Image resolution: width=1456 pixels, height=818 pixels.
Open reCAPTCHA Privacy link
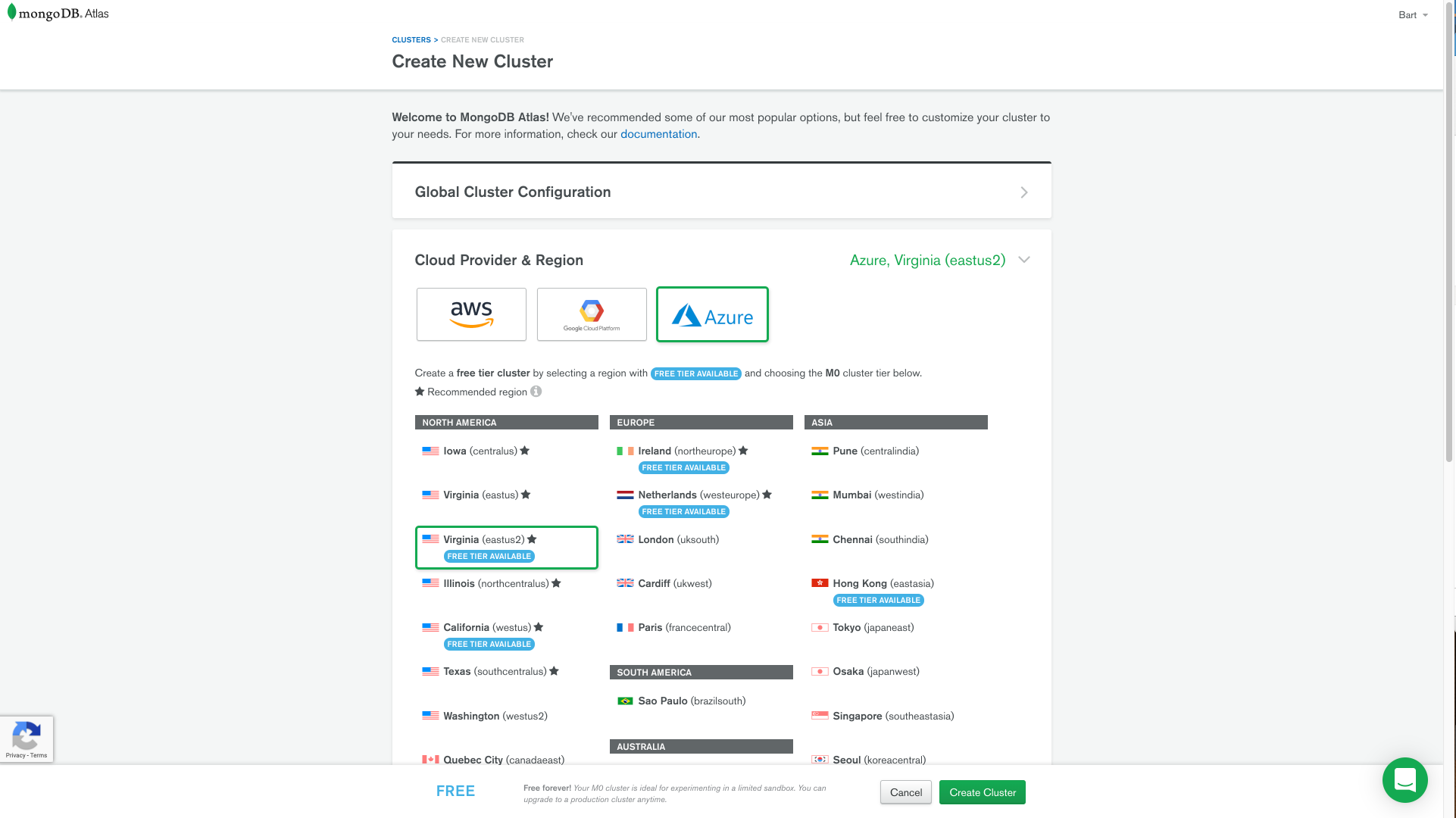point(16,755)
